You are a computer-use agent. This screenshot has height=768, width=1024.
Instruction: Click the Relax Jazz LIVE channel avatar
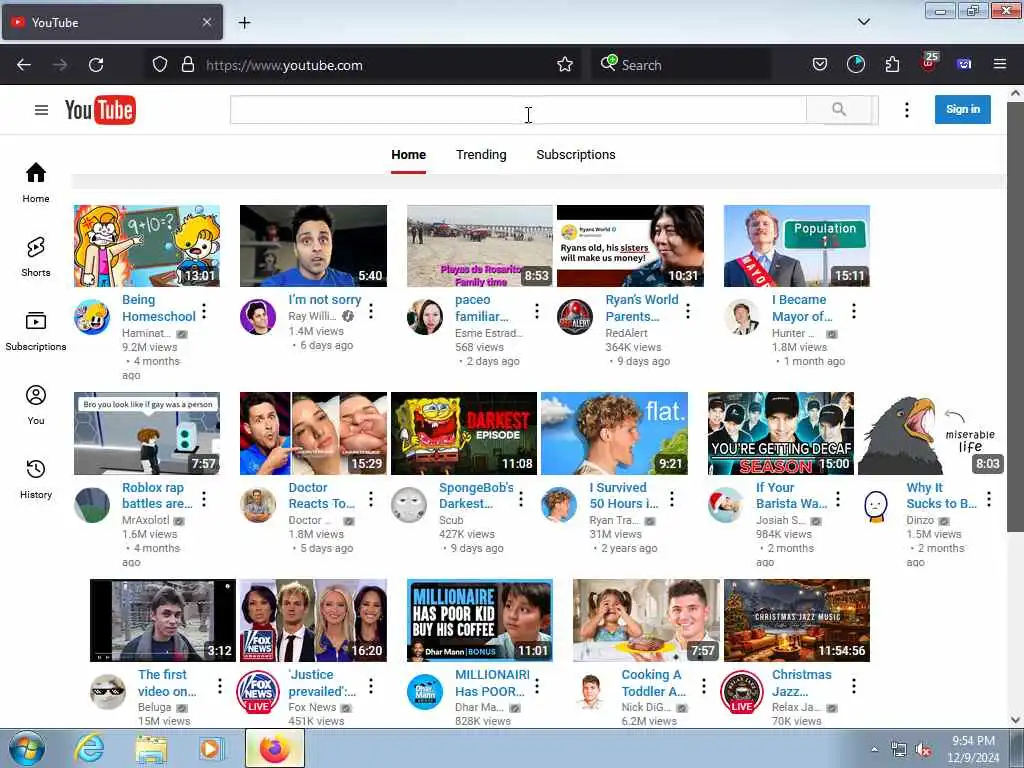(x=742, y=692)
